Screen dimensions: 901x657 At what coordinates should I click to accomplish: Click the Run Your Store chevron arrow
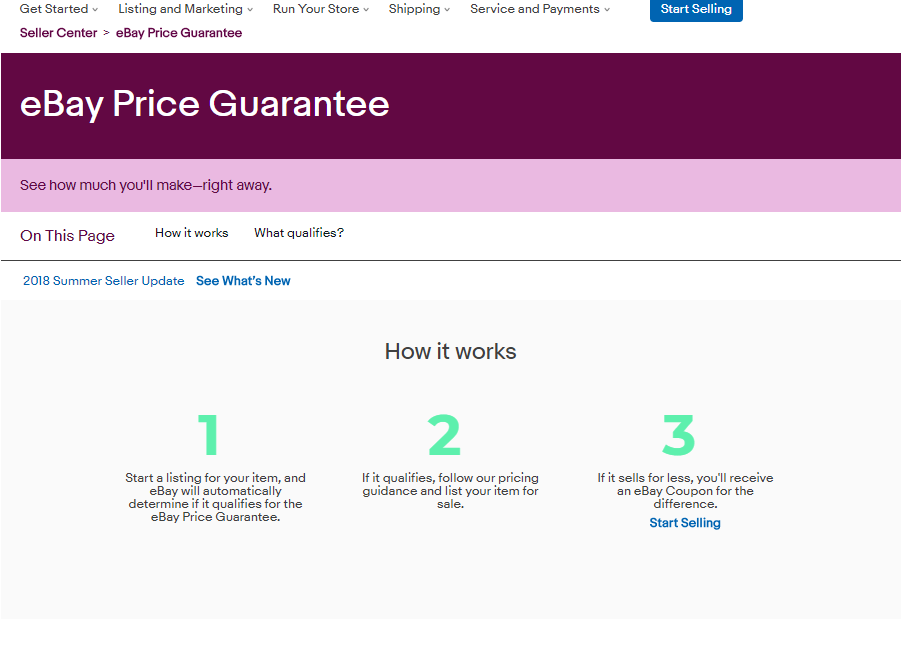[366, 10]
